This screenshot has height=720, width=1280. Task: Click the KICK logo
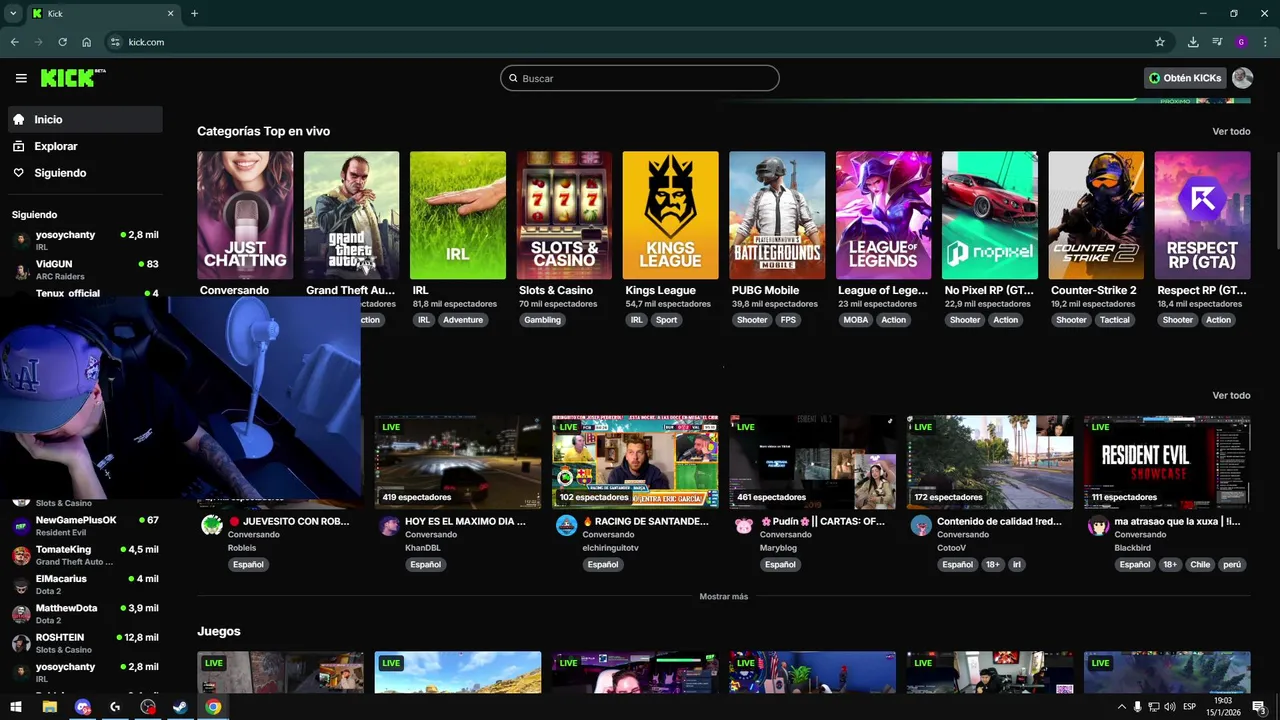(x=73, y=78)
